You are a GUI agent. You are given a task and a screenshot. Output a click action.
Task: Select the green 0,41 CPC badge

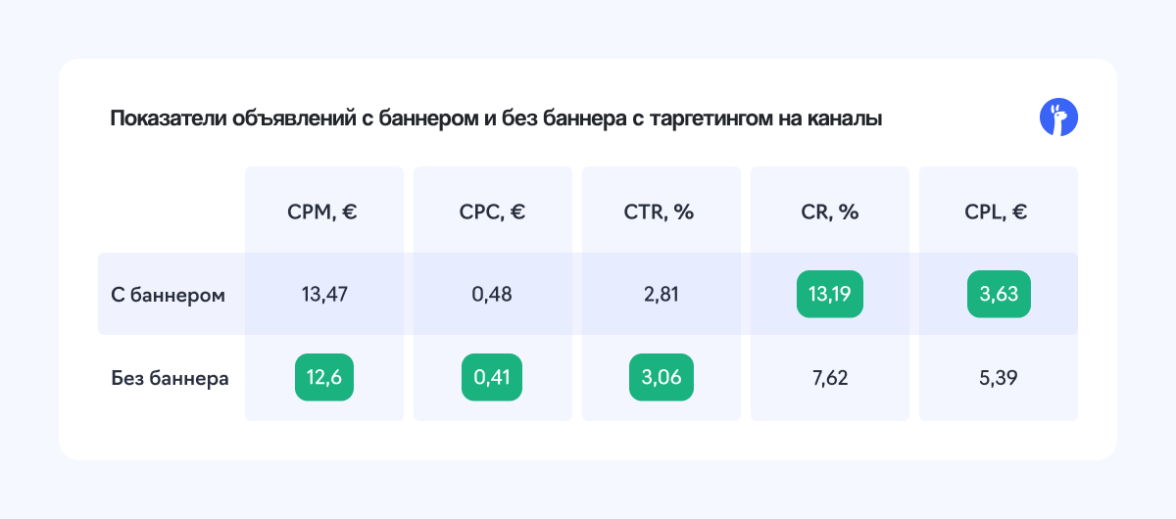pyautogui.click(x=492, y=379)
